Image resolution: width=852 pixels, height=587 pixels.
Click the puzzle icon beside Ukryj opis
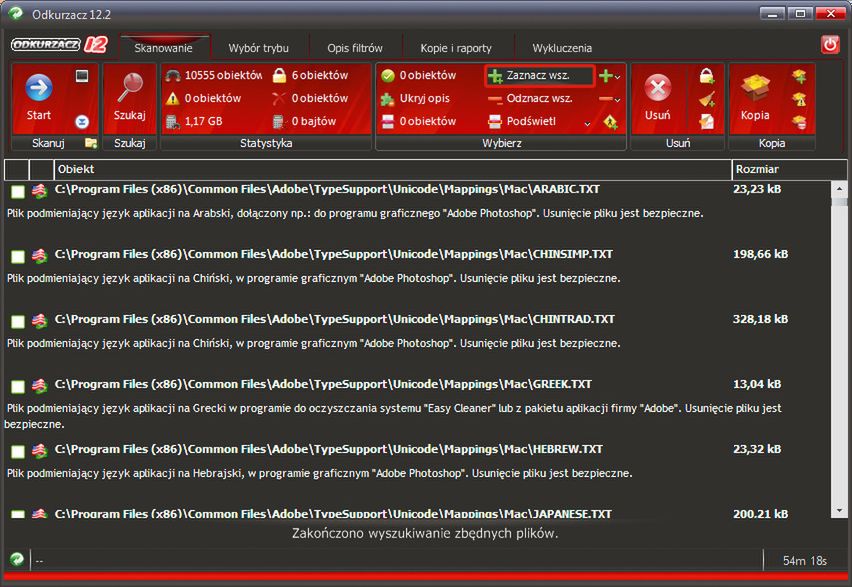[x=387, y=99]
